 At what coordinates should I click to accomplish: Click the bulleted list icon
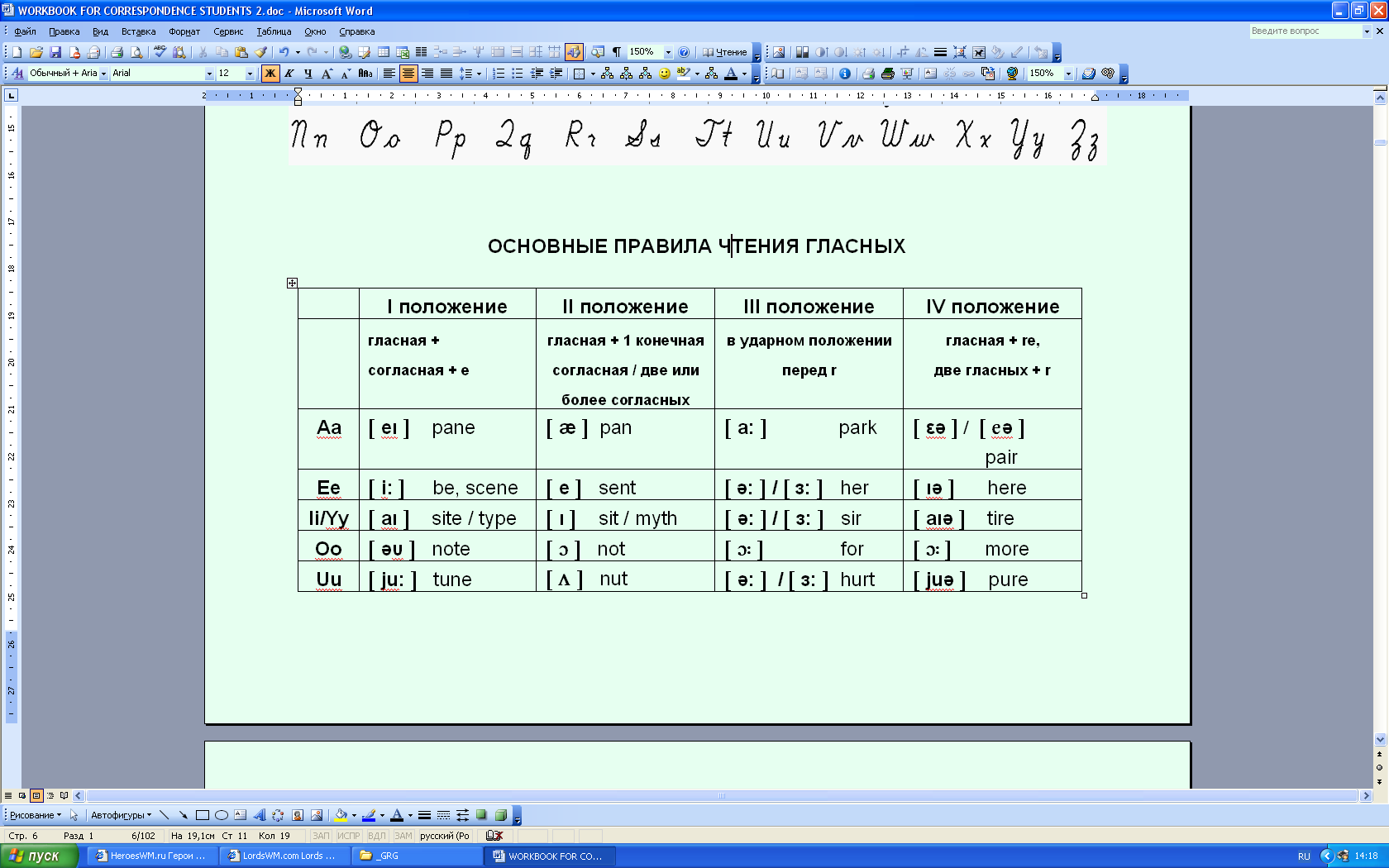(x=517, y=74)
